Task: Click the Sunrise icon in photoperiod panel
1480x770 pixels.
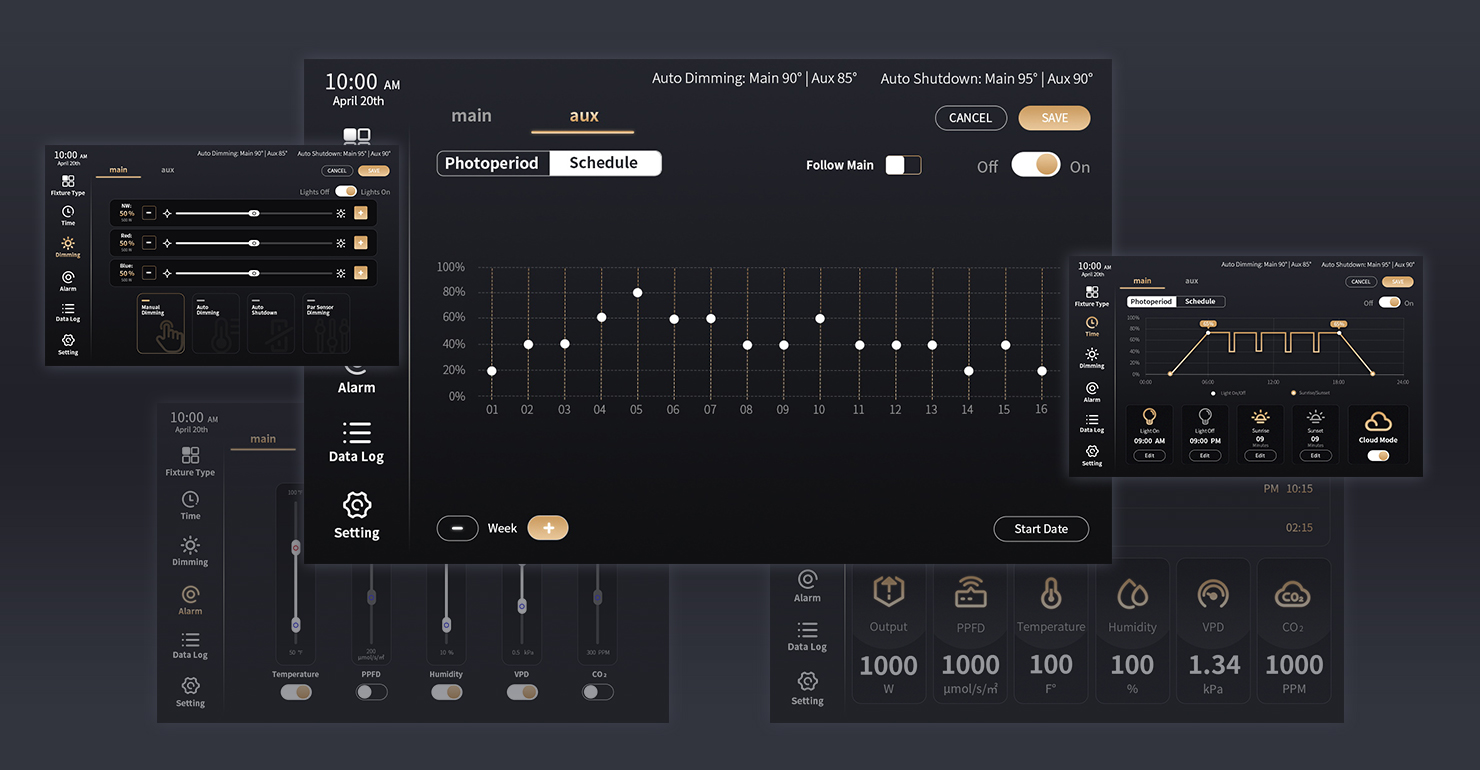Action: pyautogui.click(x=1260, y=417)
